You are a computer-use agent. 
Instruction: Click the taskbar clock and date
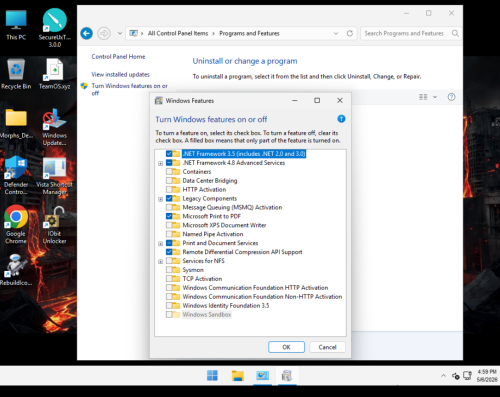[487, 376]
